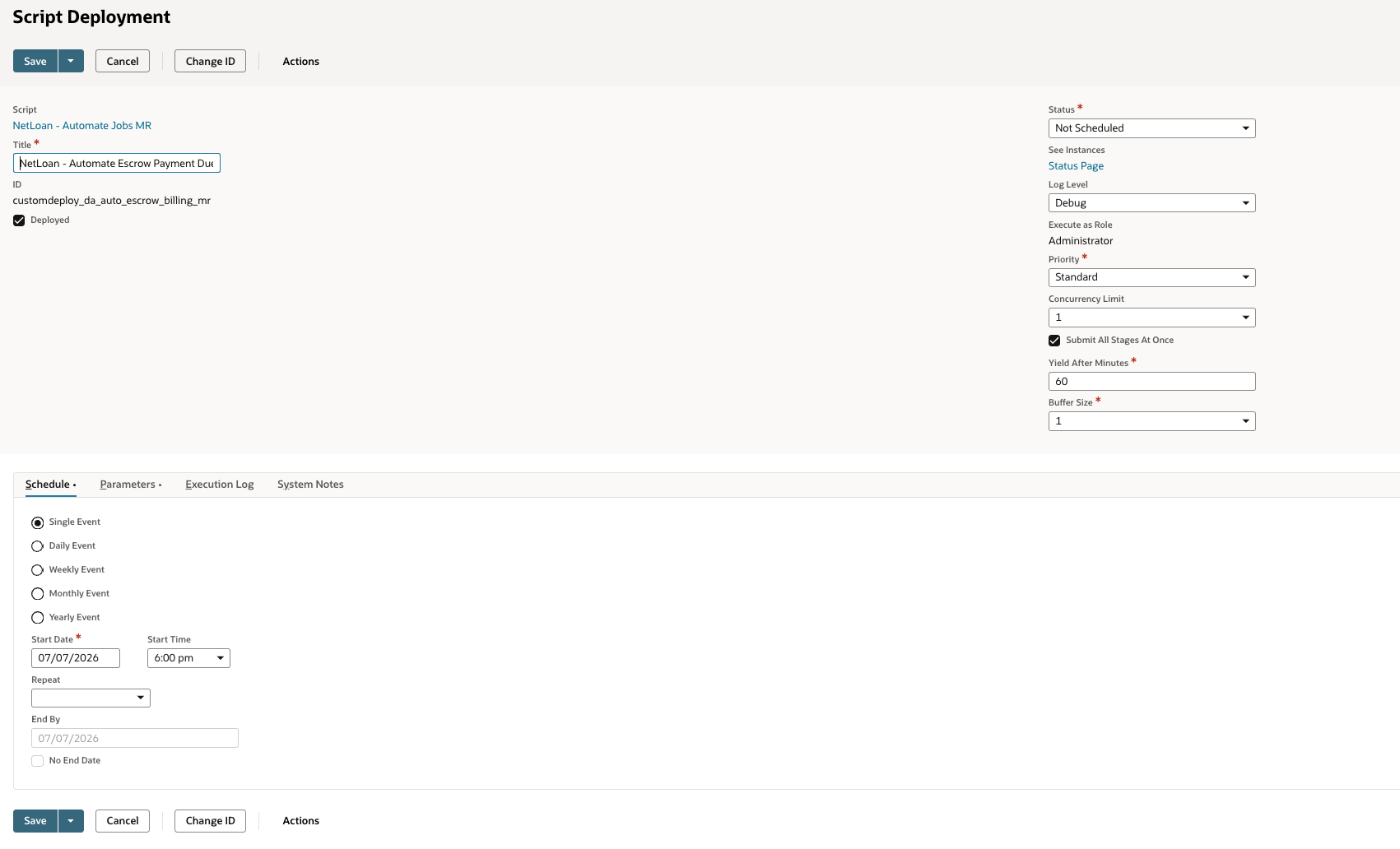1400x849 pixels.
Task: Click the top Change ID button
Action: point(210,61)
